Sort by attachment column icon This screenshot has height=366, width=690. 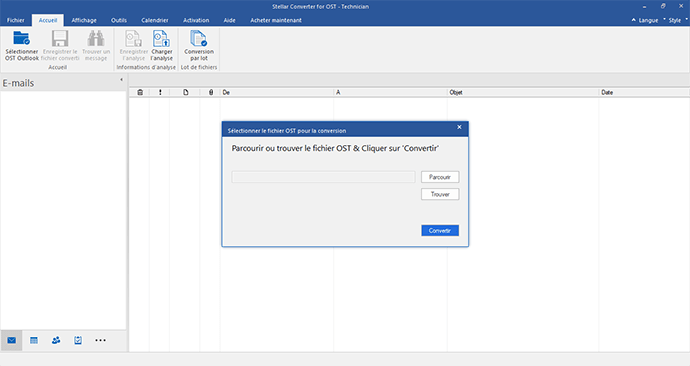pos(211,92)
